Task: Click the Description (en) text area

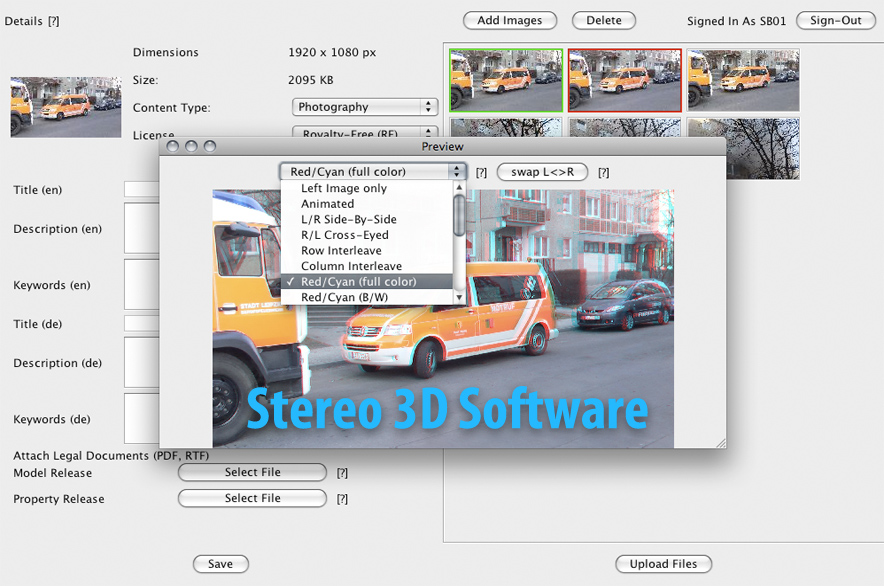Action: tap(142, 228)
